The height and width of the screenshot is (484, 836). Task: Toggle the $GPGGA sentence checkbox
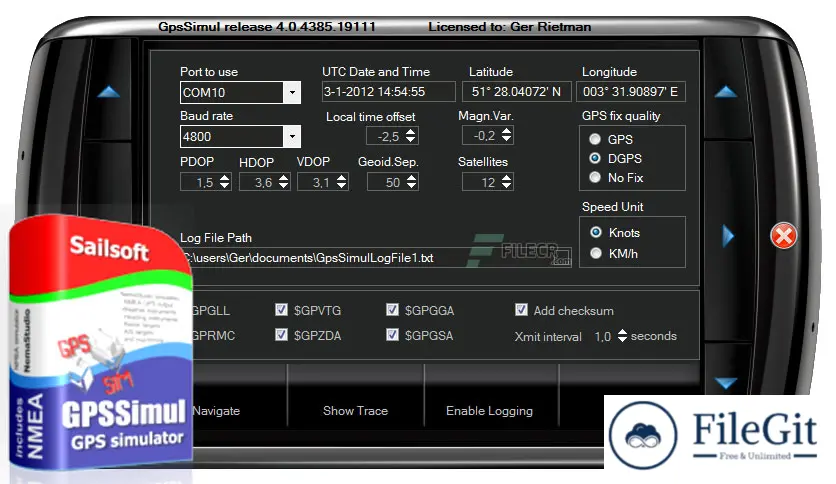click(392, 310)
